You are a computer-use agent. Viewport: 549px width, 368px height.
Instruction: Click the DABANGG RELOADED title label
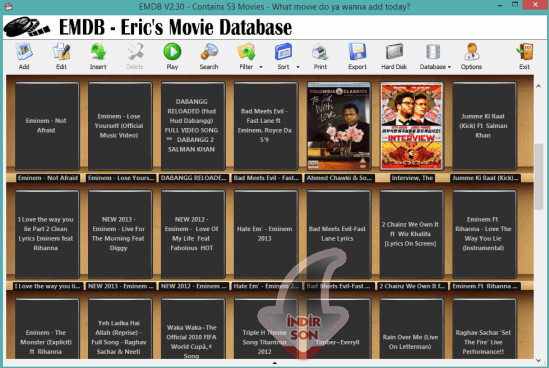tap(194, 178)
